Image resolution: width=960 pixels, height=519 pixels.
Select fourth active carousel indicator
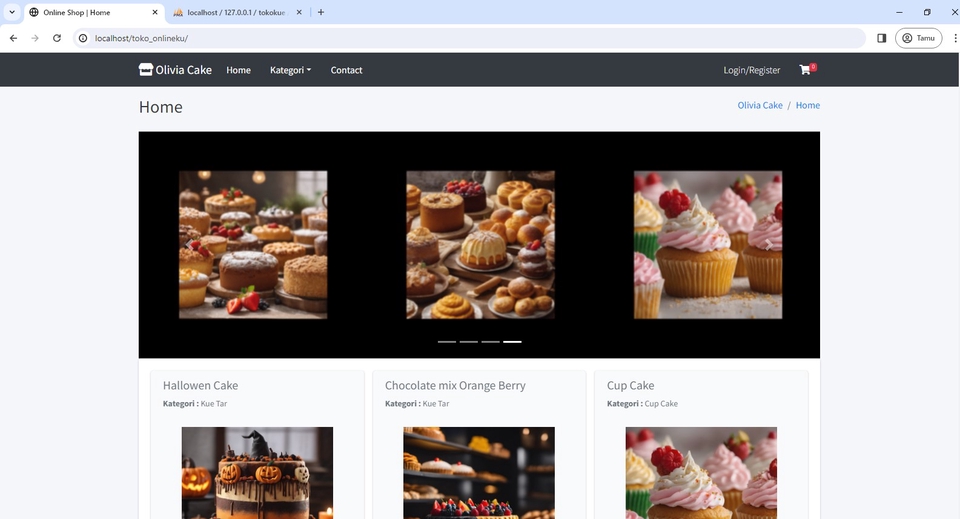(512, 342)
